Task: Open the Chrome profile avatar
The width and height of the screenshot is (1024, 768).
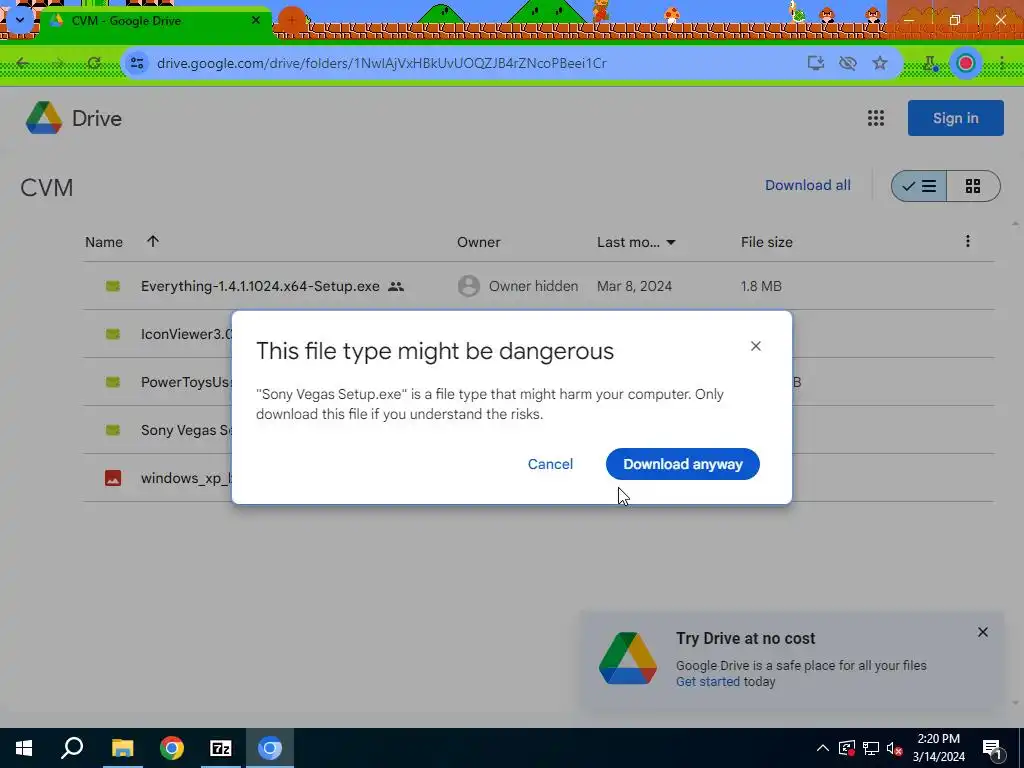Action: point(966,63)
